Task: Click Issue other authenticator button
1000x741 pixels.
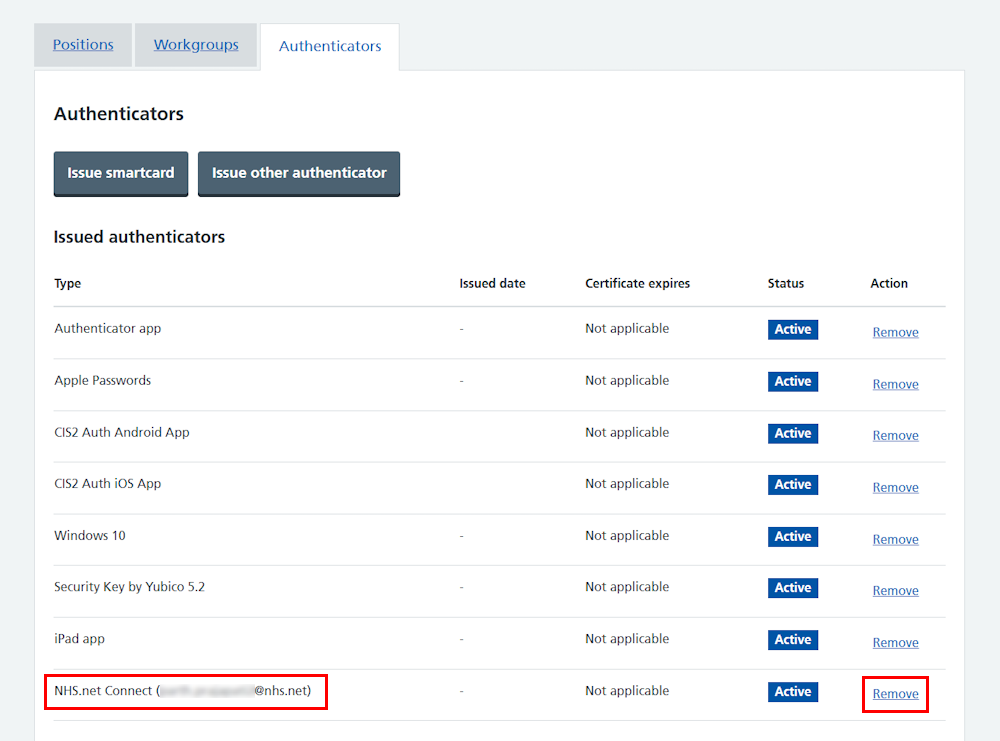Action: coord(299,173)
